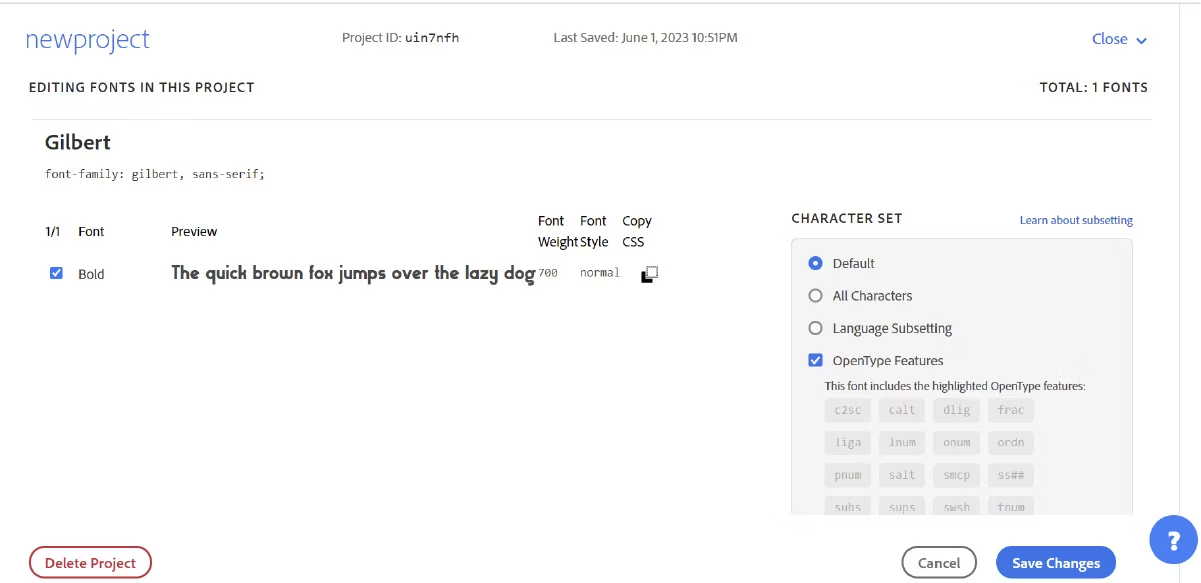
Task: Click the Delete Project button
Action: pos(90,562)
